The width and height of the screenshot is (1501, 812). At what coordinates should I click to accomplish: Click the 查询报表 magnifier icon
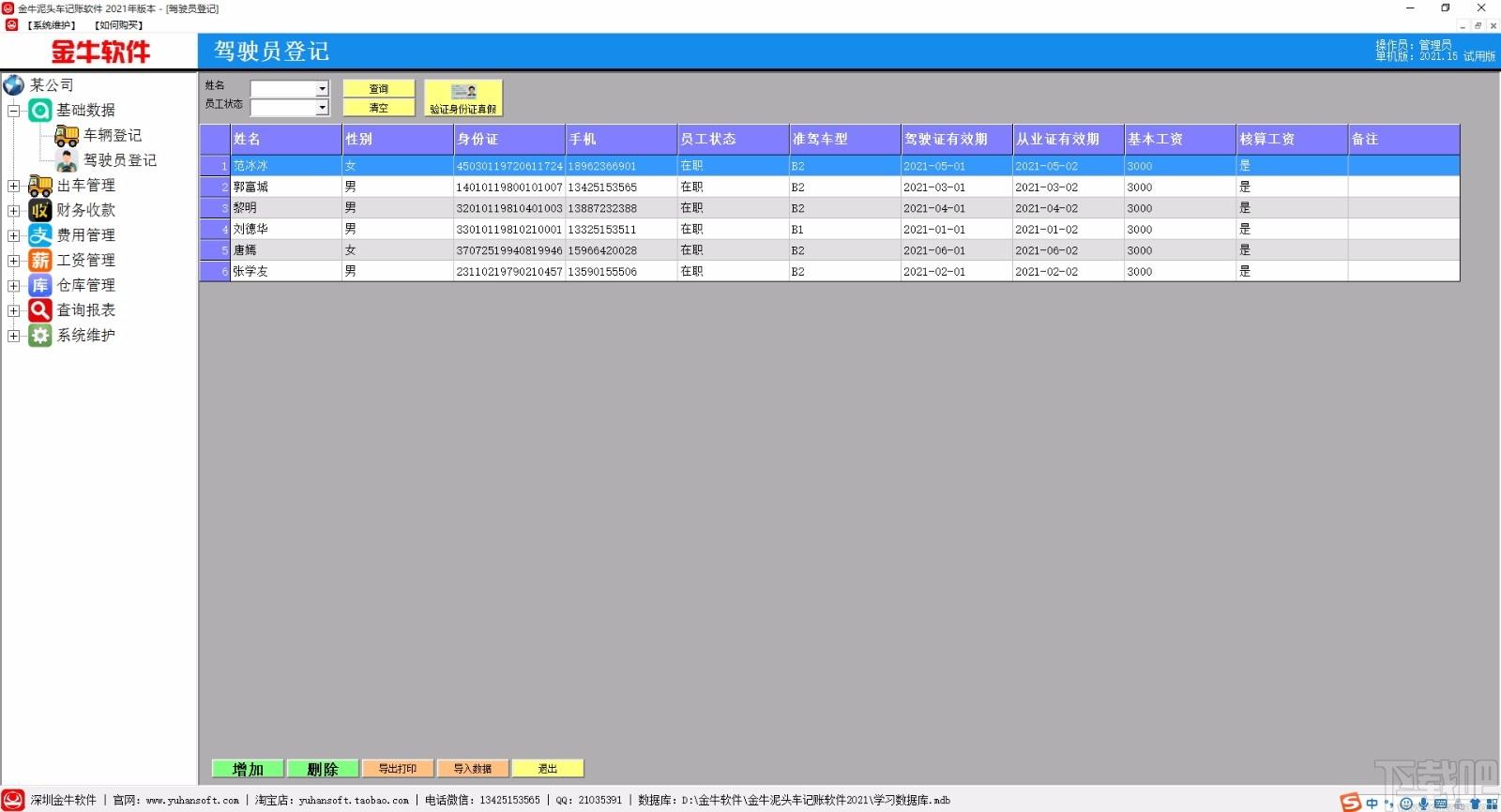click(40, 310)
